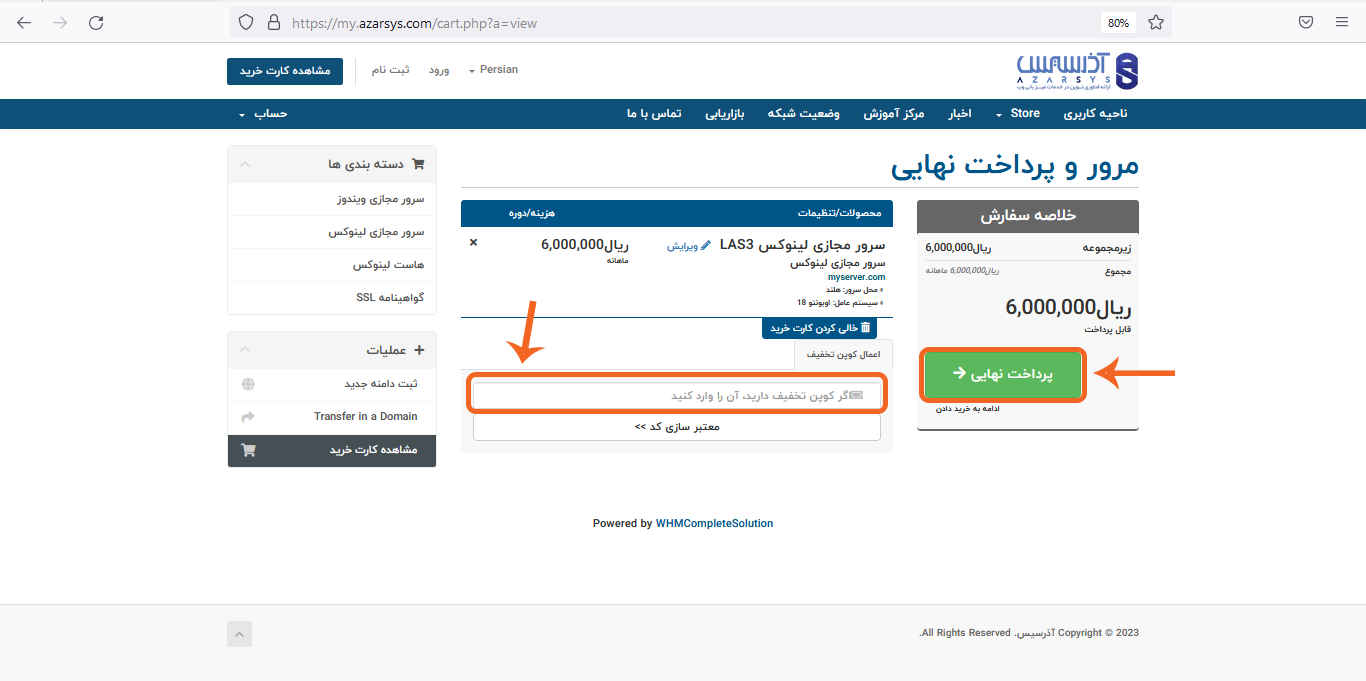
Task: Open the Azarsys logo home link
Action: (1077, 71)
